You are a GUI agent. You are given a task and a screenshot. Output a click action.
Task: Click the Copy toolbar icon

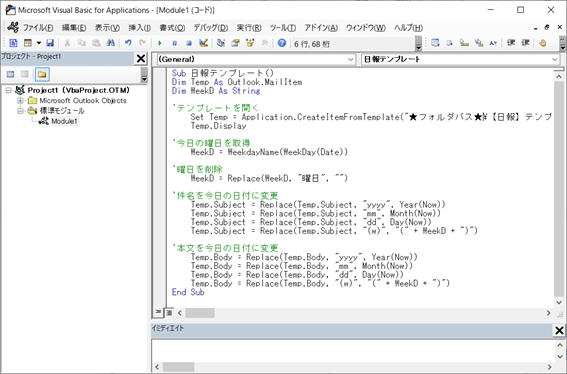[82, 43]
